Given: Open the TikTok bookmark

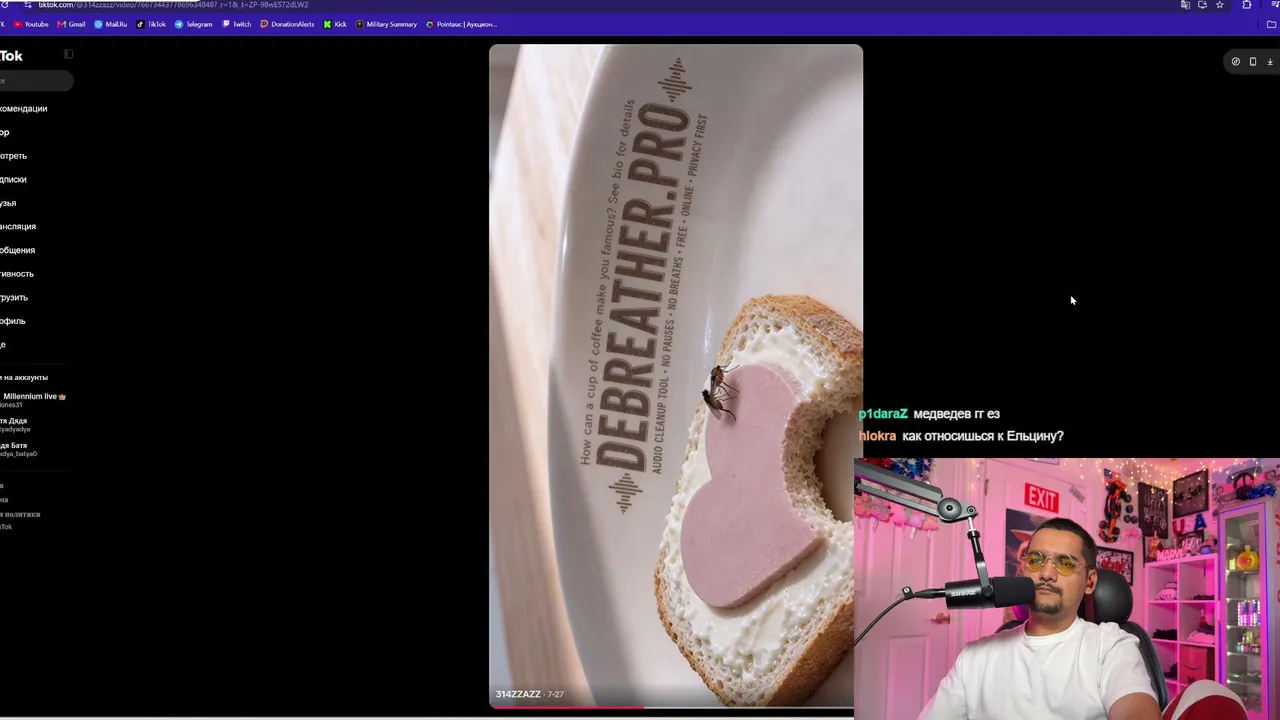Looking at the screenshot, I should (x=151, y=24).
